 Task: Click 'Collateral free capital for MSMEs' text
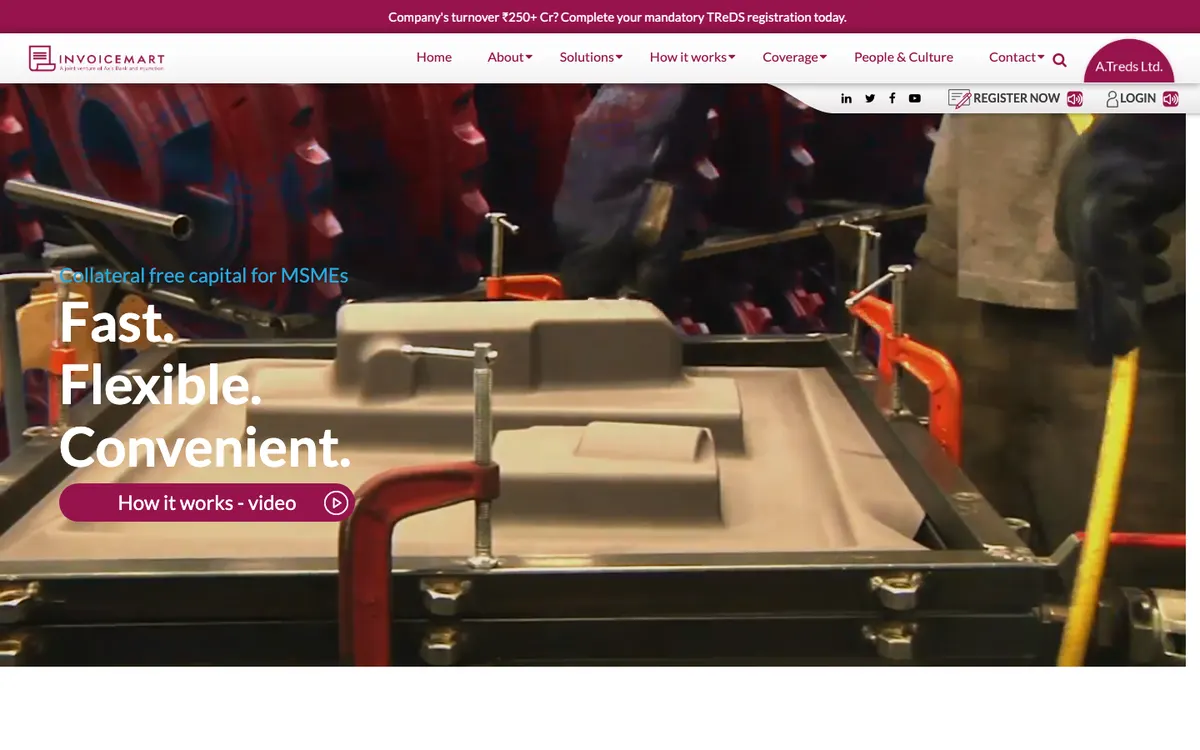click(204, 275)
